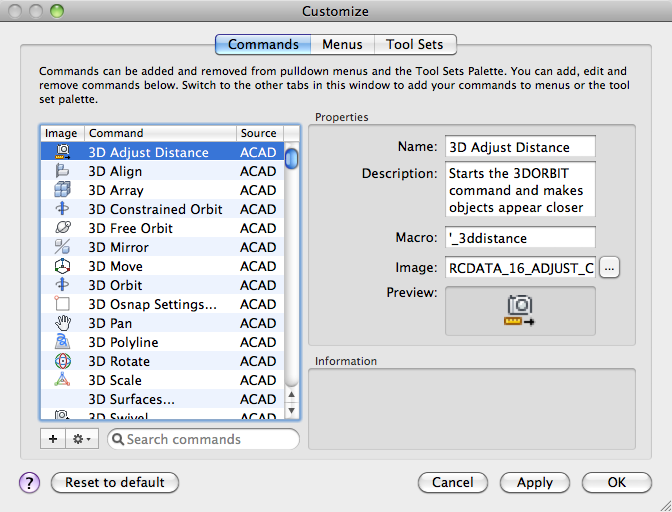
Task: Open the purple help button
Action: click(x=29, y=482)
